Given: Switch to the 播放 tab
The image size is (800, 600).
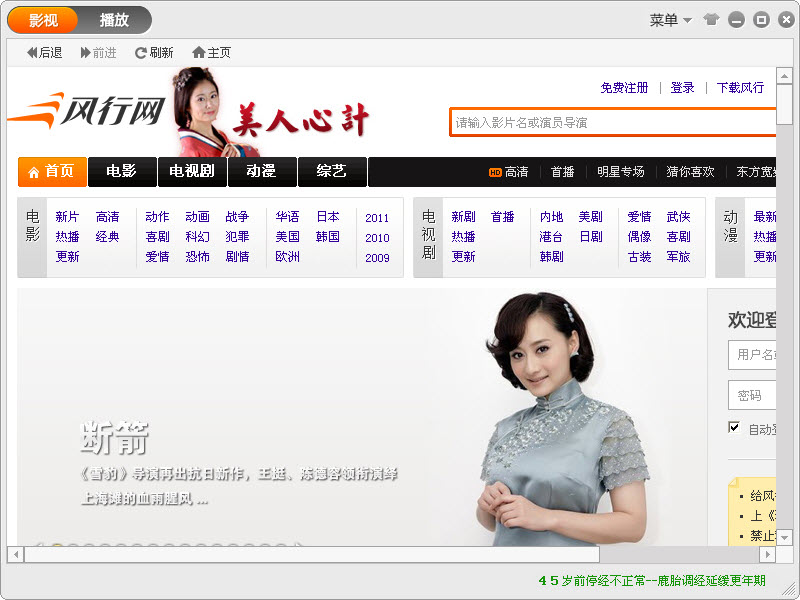Looking at the screenshot, I should coord(114,20).
